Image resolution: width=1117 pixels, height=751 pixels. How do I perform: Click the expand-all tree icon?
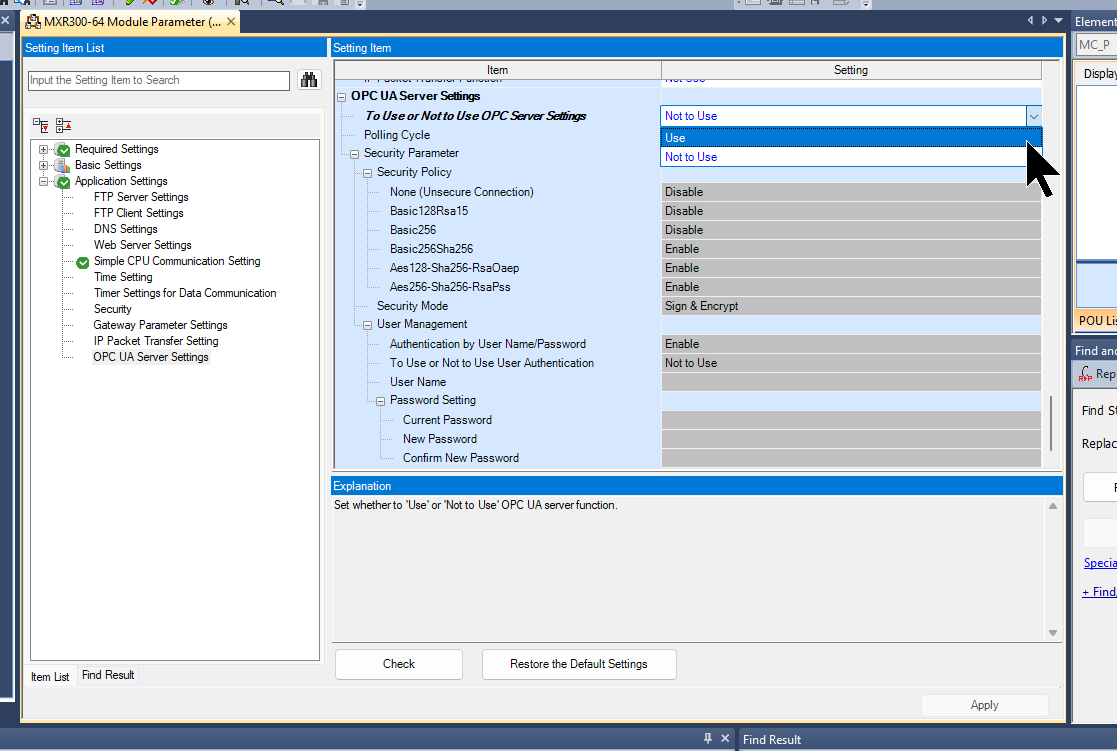point(41,125)
